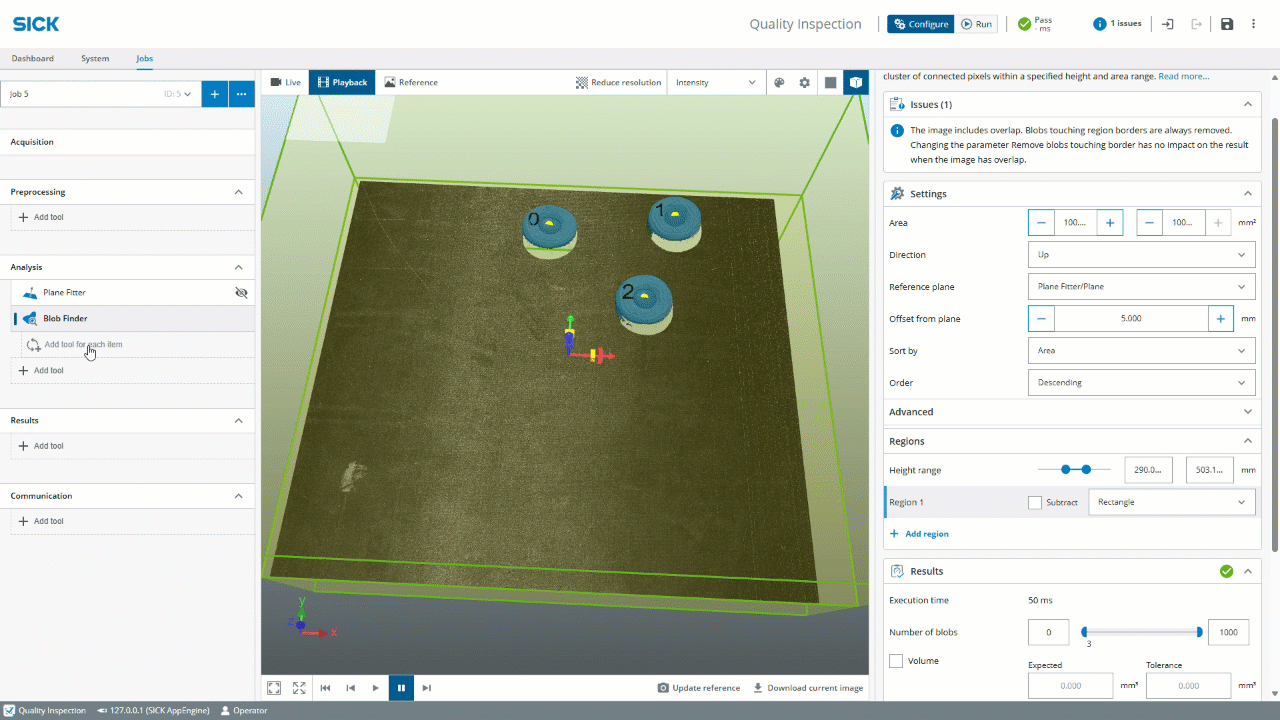Open the color palette settings icon
Screen dimensions: 1280x720
click(x=780, y=83)
